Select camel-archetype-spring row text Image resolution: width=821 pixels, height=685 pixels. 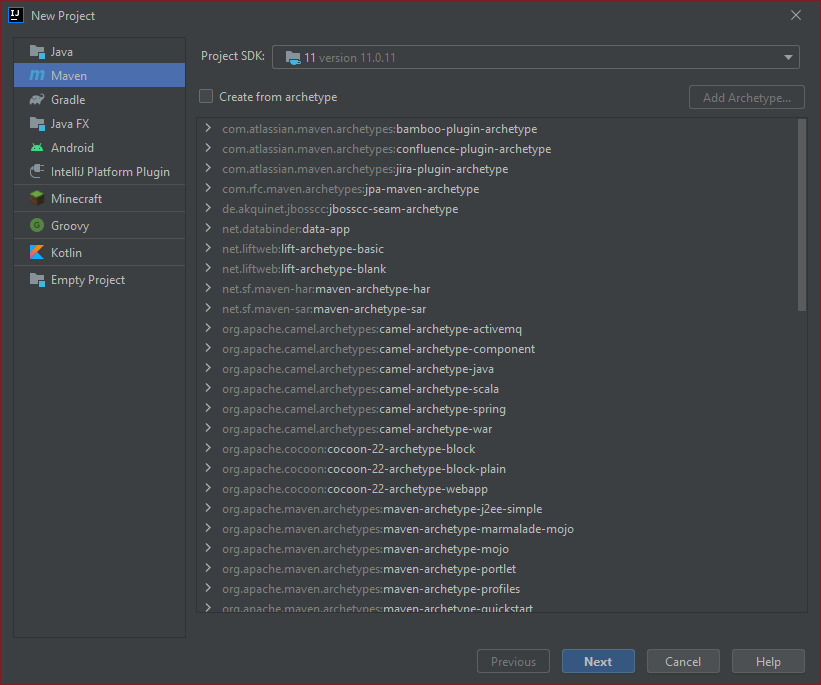pos(364,408)
